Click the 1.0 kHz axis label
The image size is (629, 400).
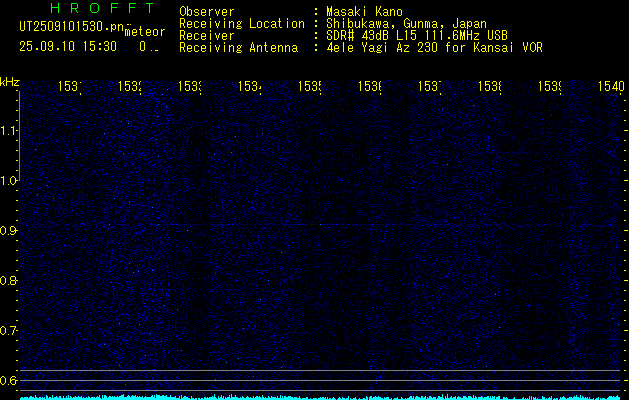click(9, 181)
